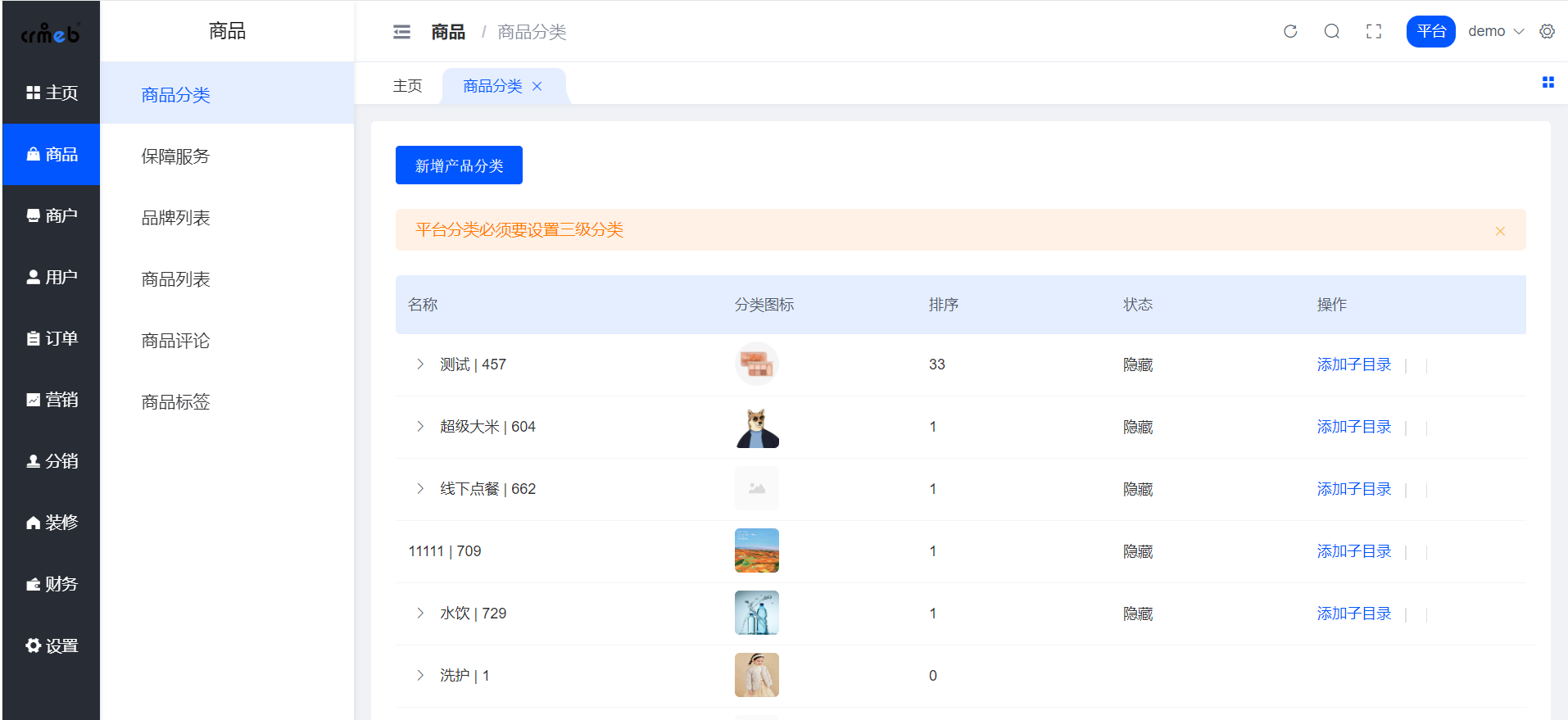Click 添加子目录 for 线下点餐 row

click(1353, 489)
